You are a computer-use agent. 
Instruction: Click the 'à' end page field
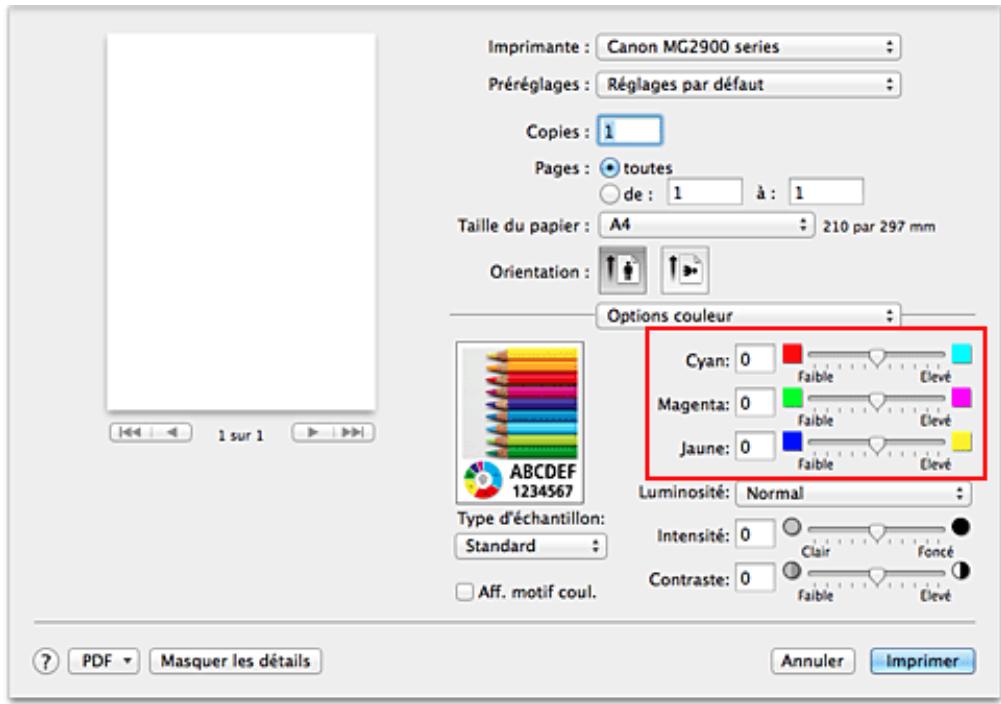pos(826,192)
